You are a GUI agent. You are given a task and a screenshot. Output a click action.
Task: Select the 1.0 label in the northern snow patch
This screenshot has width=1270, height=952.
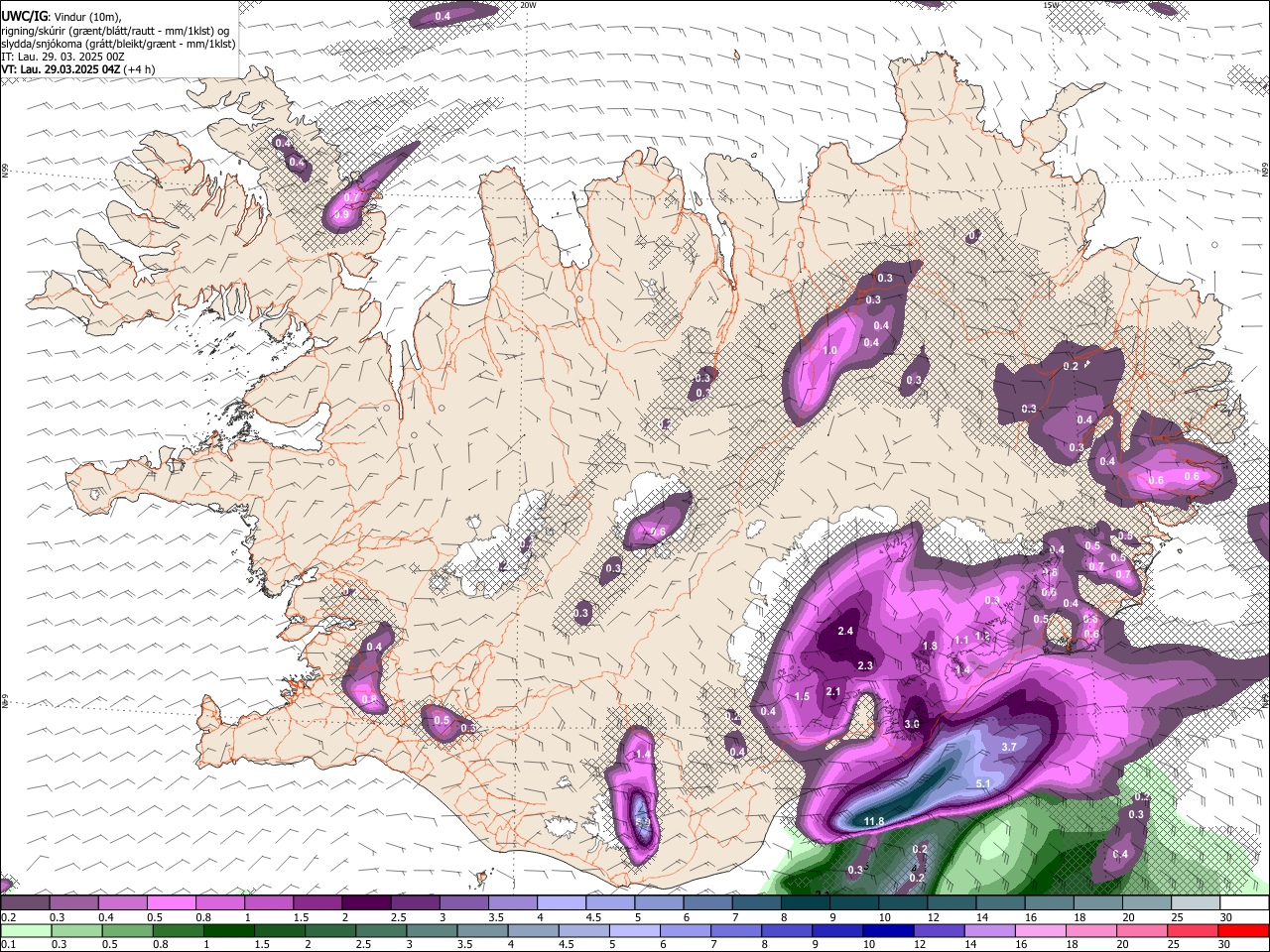[x=830, y=350]
